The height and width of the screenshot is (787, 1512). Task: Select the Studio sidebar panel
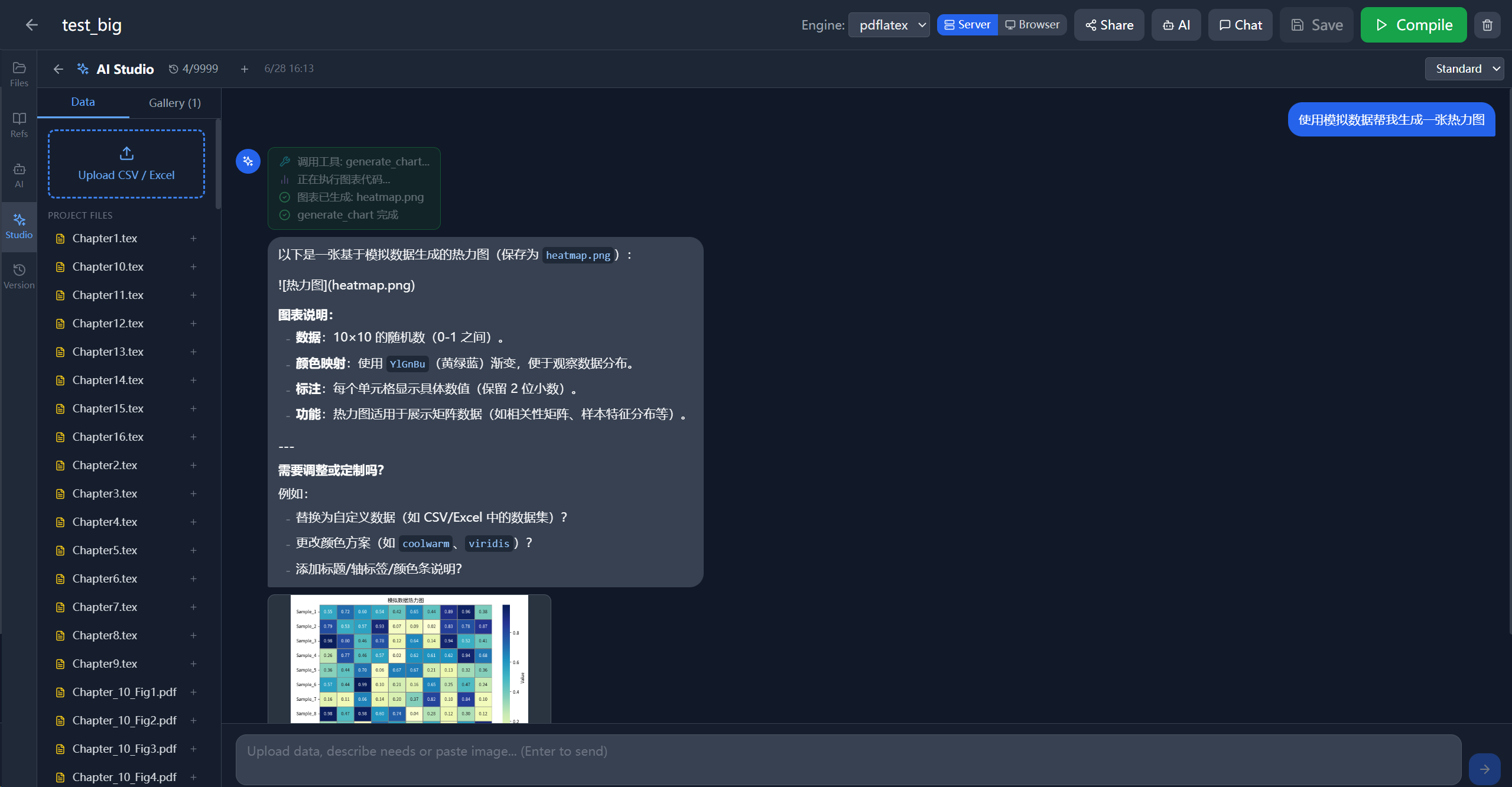pyautogui.click(x=19, y=226)
